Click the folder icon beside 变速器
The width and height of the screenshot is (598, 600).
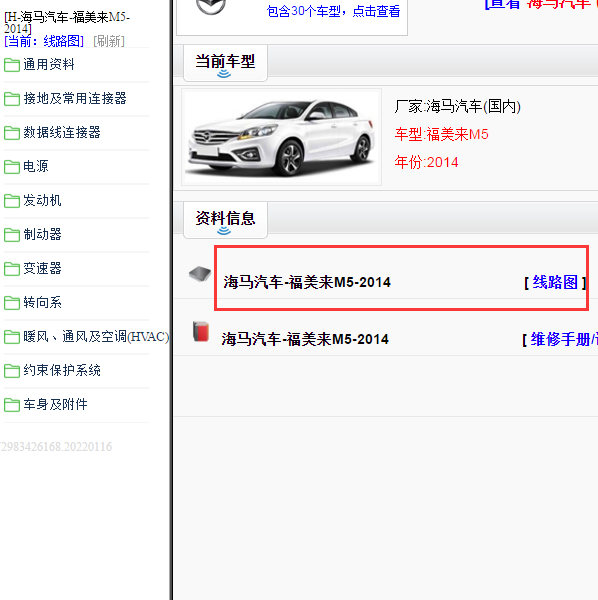(11, 269)
